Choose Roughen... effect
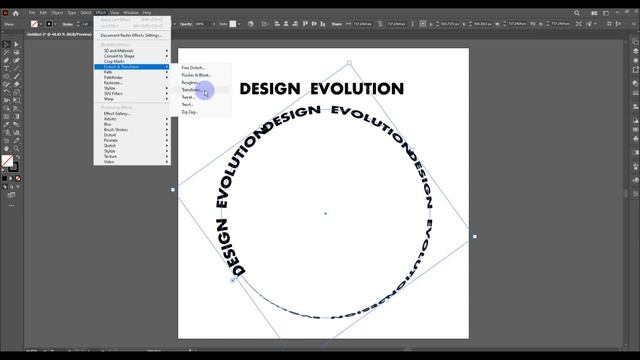The height and width of the screenshot is (360, 640). pos(200,82)
